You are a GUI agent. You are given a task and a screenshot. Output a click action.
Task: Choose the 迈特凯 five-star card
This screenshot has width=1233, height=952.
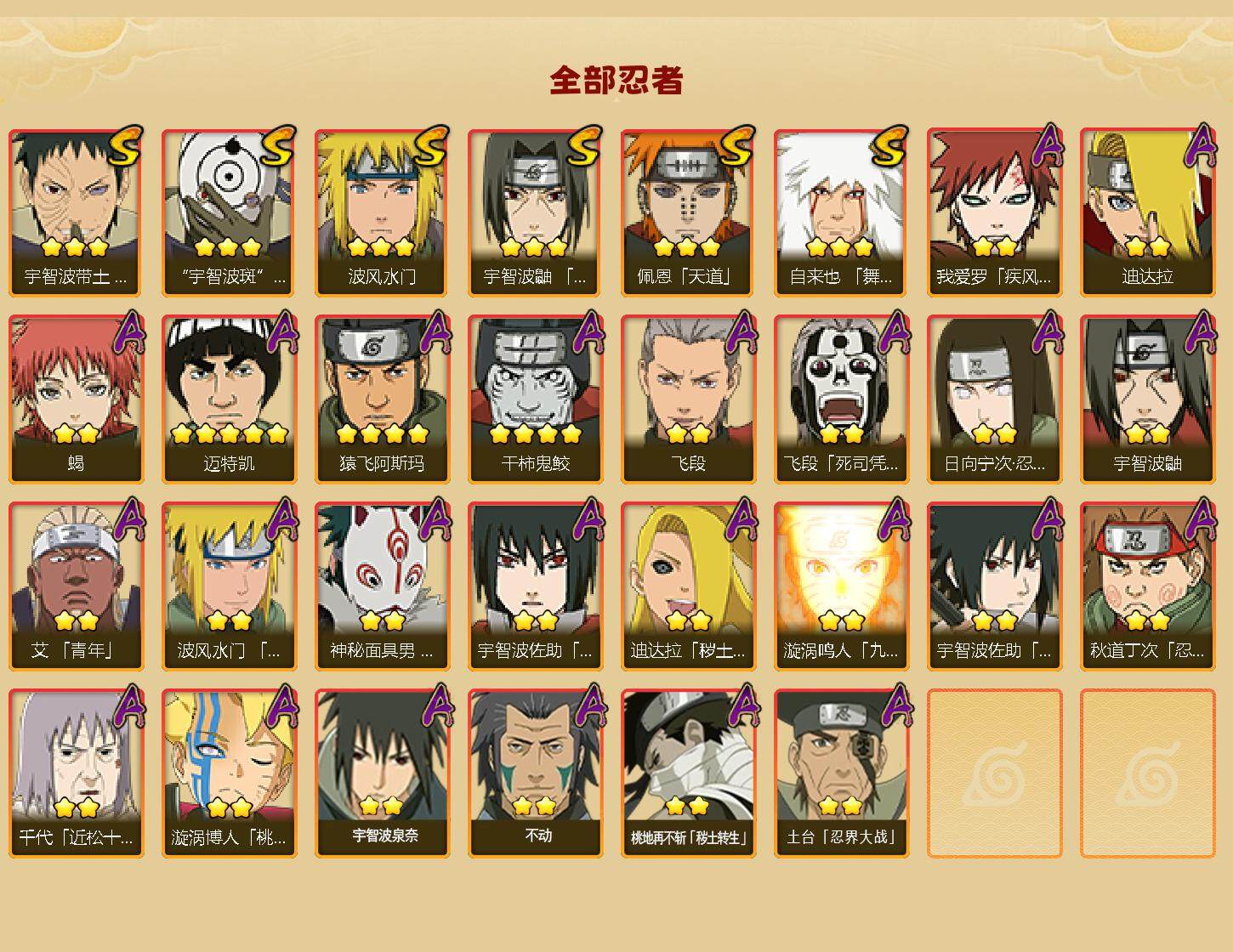click(x=230, y=399)
